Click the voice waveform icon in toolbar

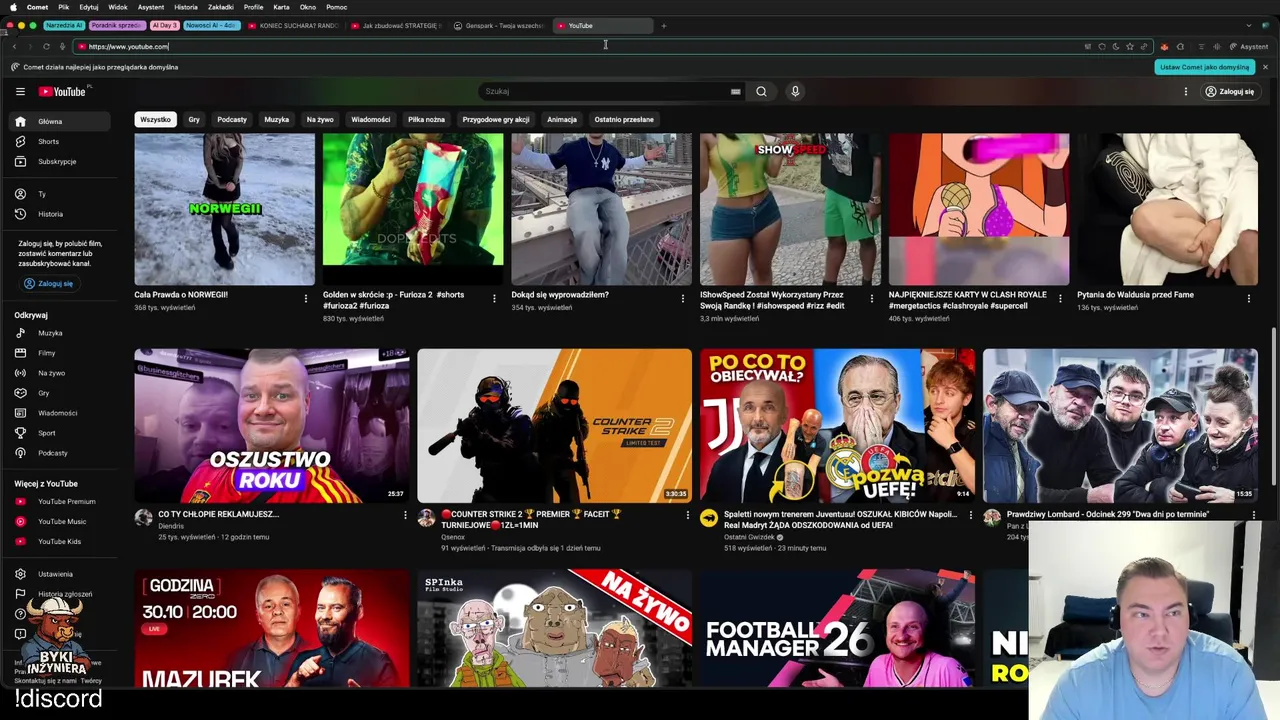coord(1216,46)
